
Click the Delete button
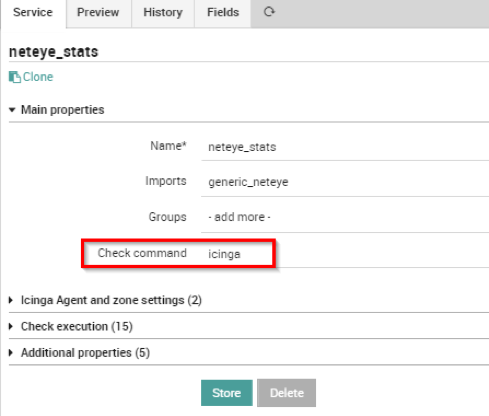pyautogui.click(x=286, y=393)
